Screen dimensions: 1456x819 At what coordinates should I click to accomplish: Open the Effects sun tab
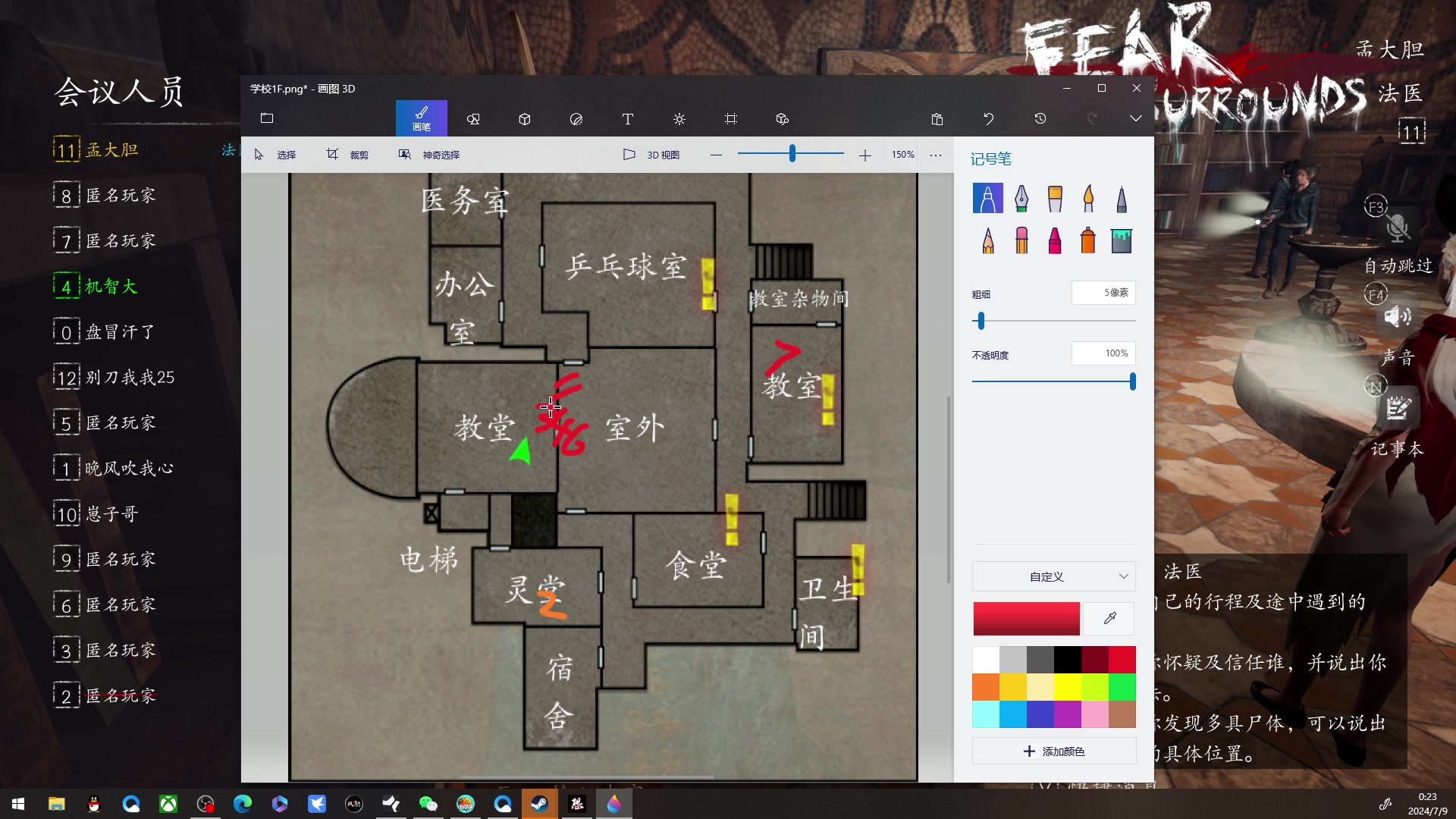pos(679,119)
